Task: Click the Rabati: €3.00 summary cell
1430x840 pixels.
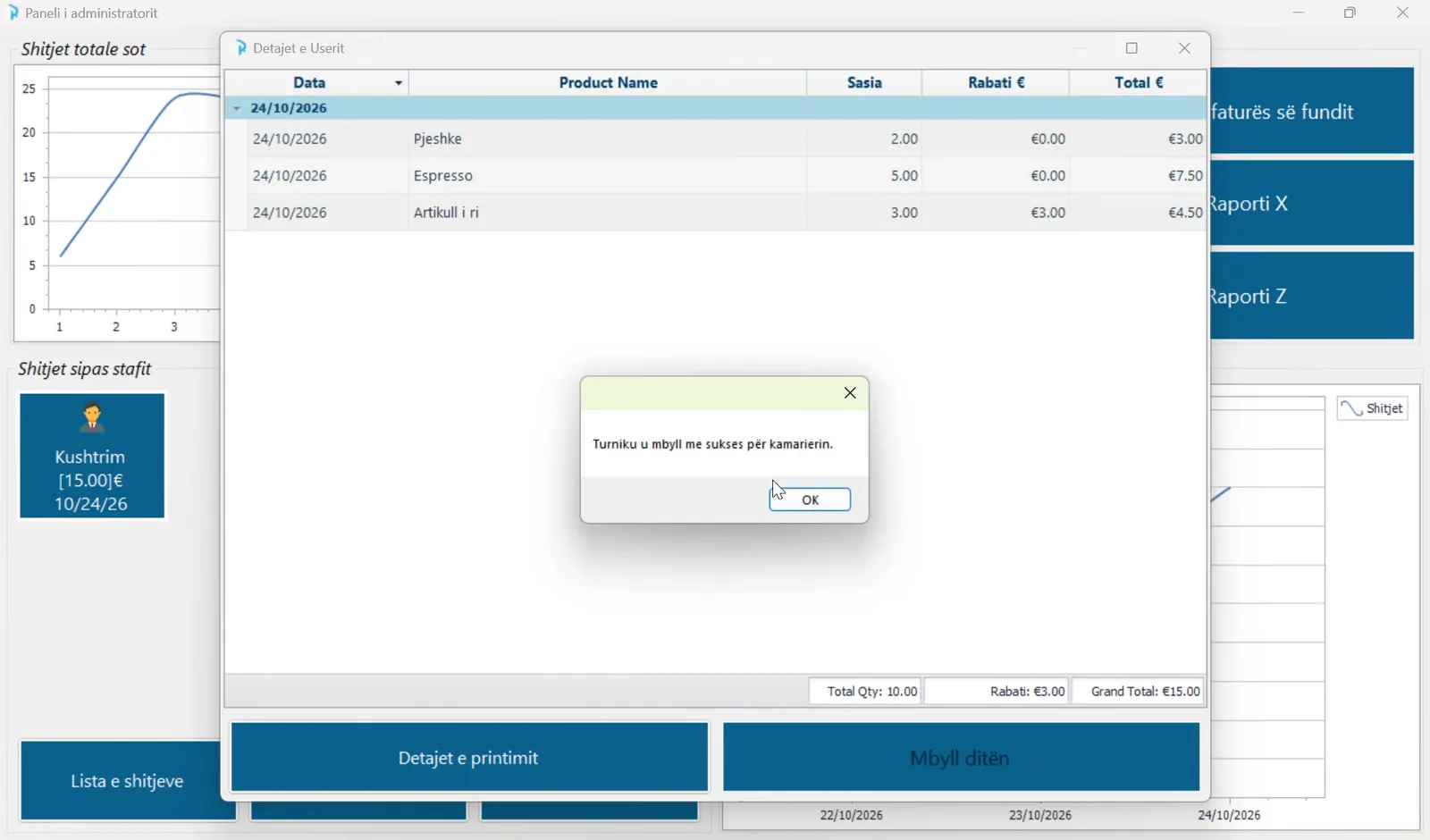Action: point(997,692)
